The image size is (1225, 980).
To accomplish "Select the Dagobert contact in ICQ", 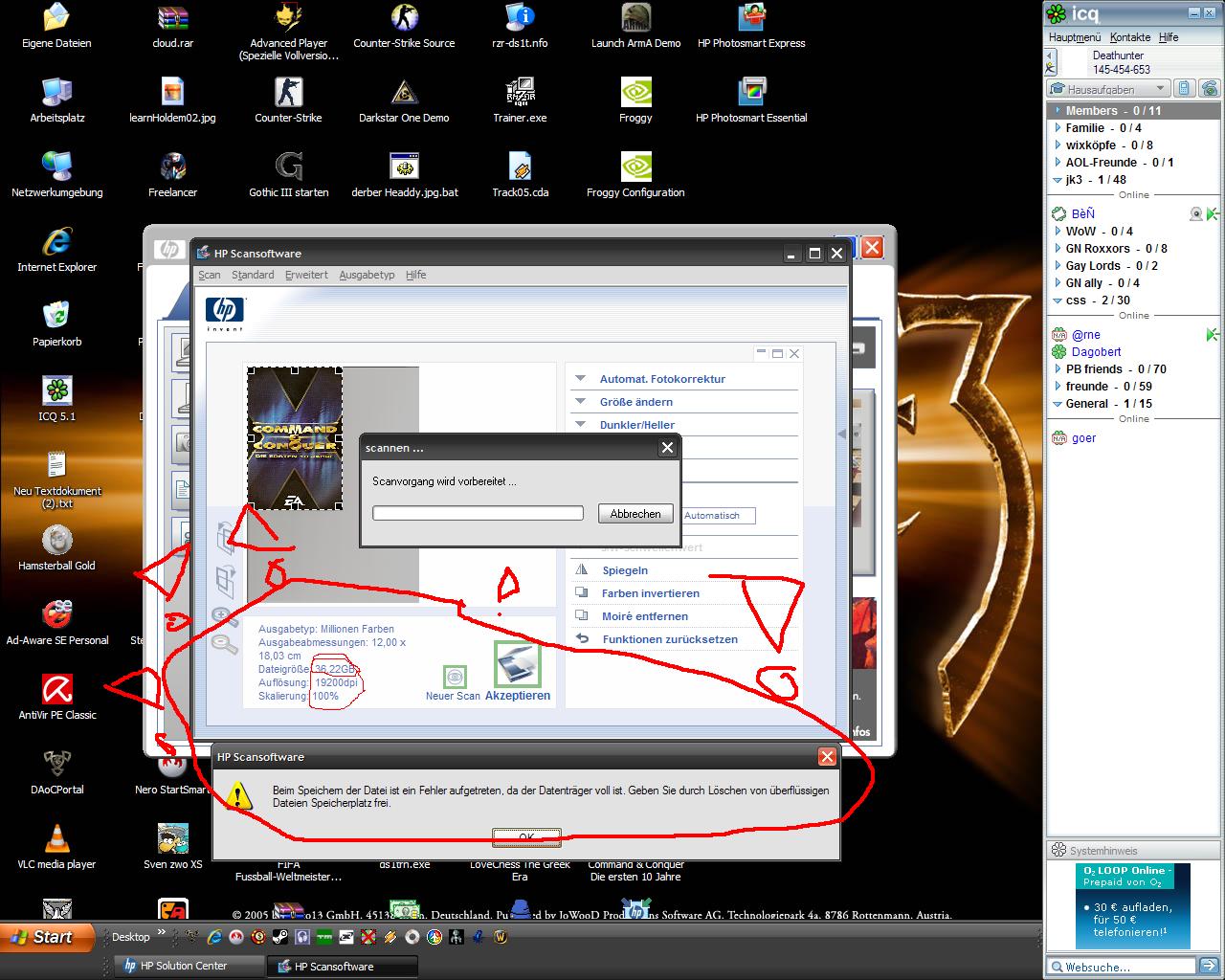I will [1096, 351].
